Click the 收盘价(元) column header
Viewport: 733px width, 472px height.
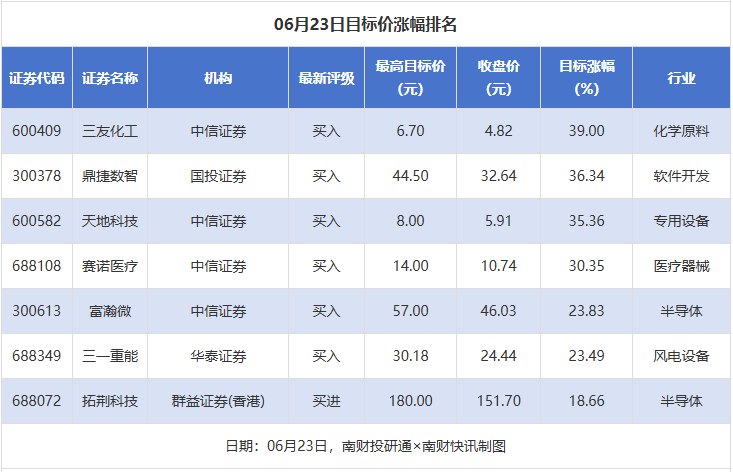click(x=498, y=78)
